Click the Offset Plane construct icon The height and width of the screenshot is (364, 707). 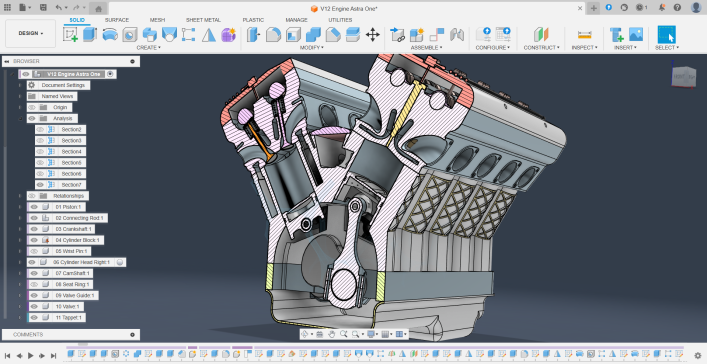coord(541,34)
